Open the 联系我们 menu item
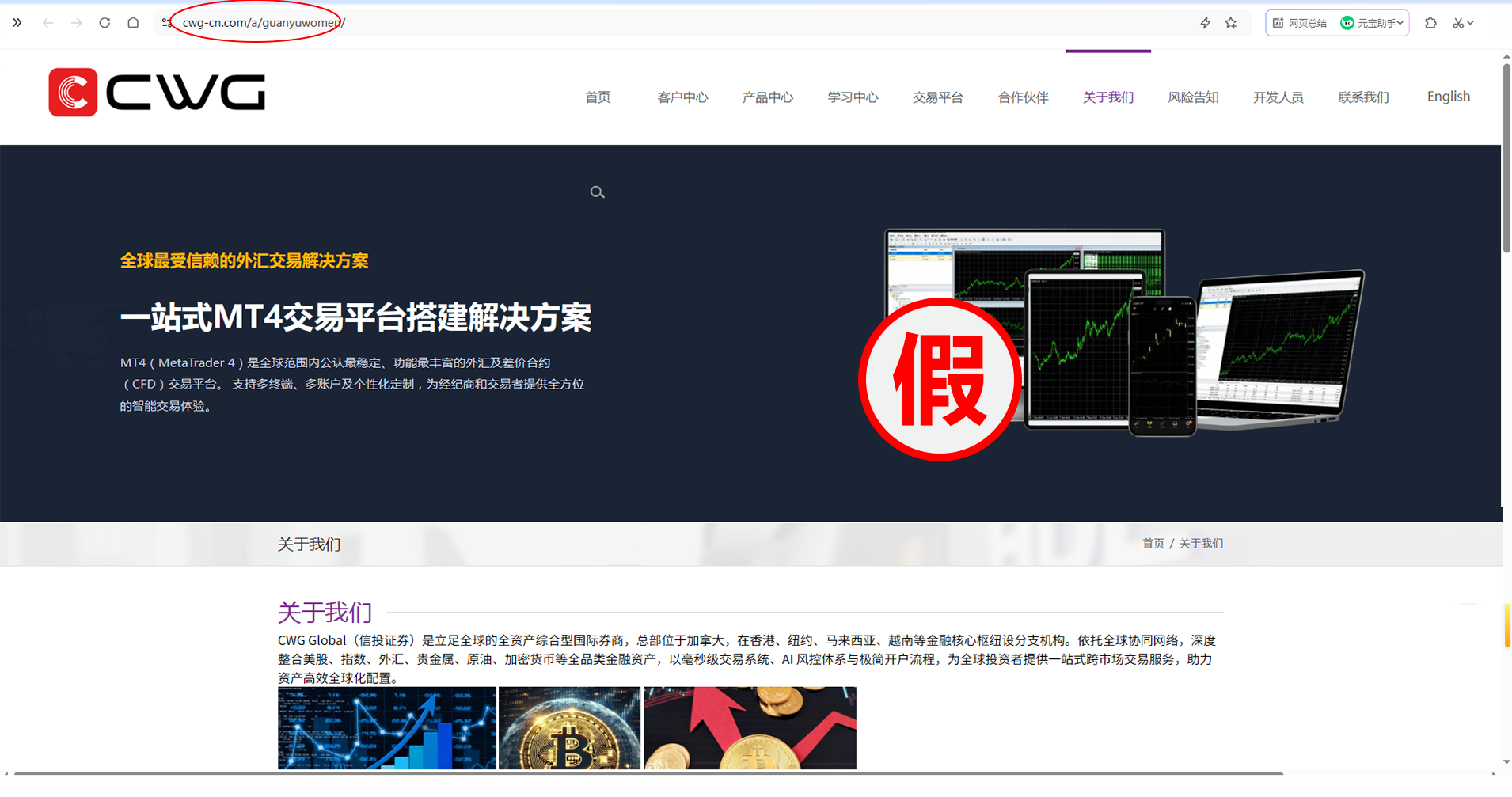Screen dimensions: 1512x797 (1363, 97)
